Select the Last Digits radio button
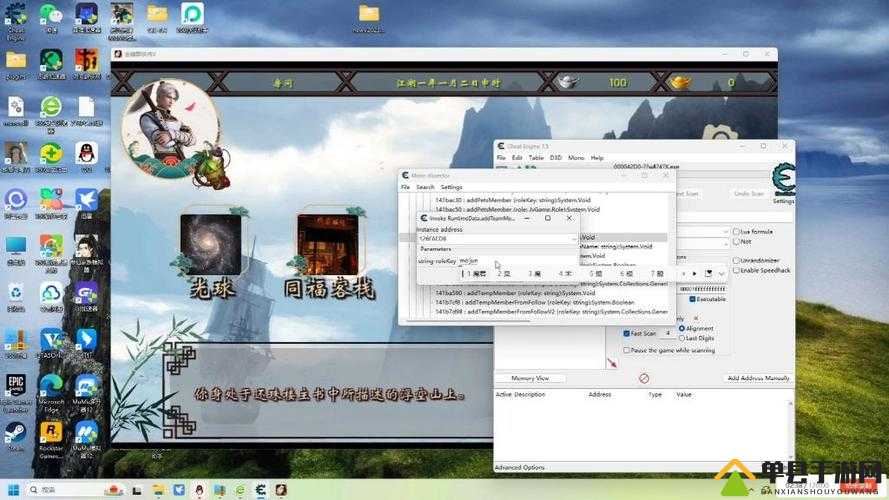This screenshot has height=500, width=889. click(x=682, y=338)
